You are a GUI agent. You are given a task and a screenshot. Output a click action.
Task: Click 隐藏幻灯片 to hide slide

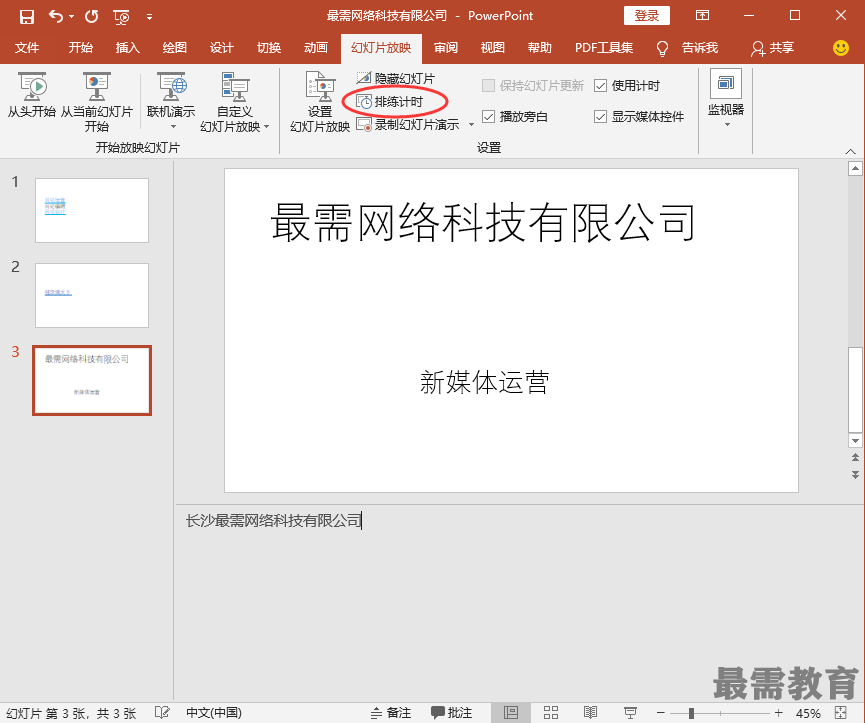click(x=396, y=79)
